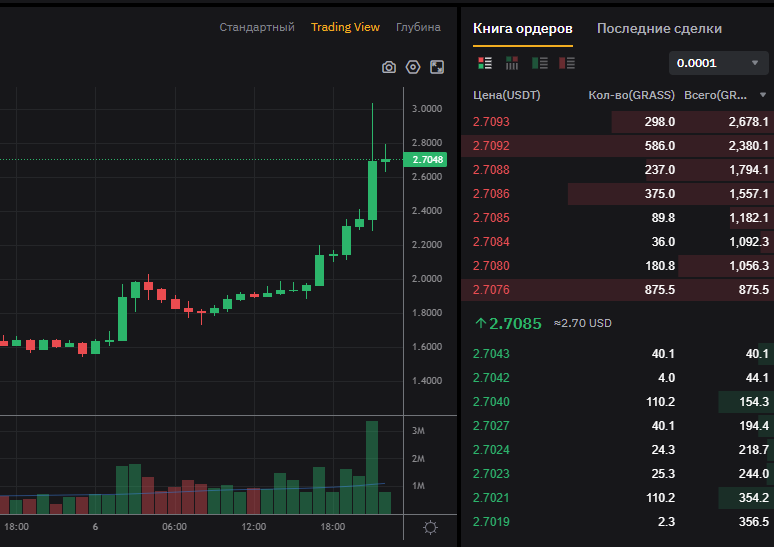
Task: Click the tallest volume bar
Action: 372,467
